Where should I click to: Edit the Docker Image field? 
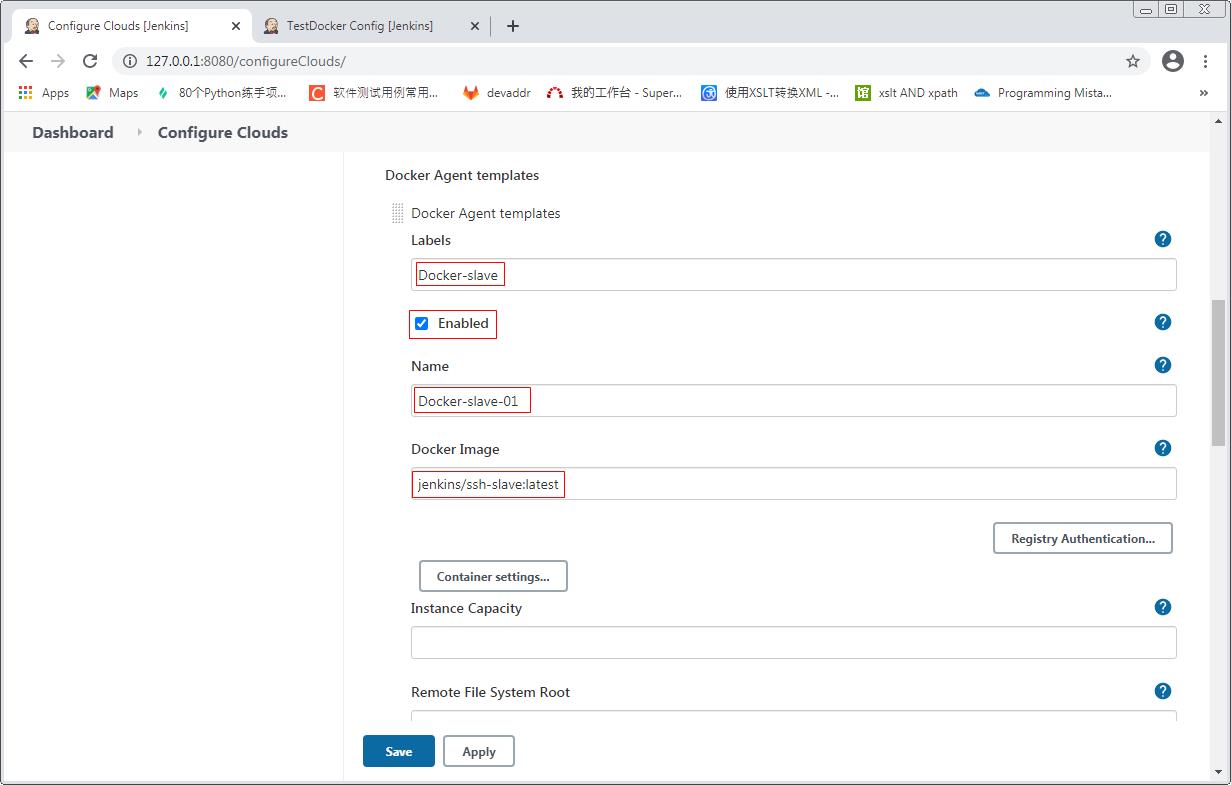pyautogui.click(x=794, y=484)
